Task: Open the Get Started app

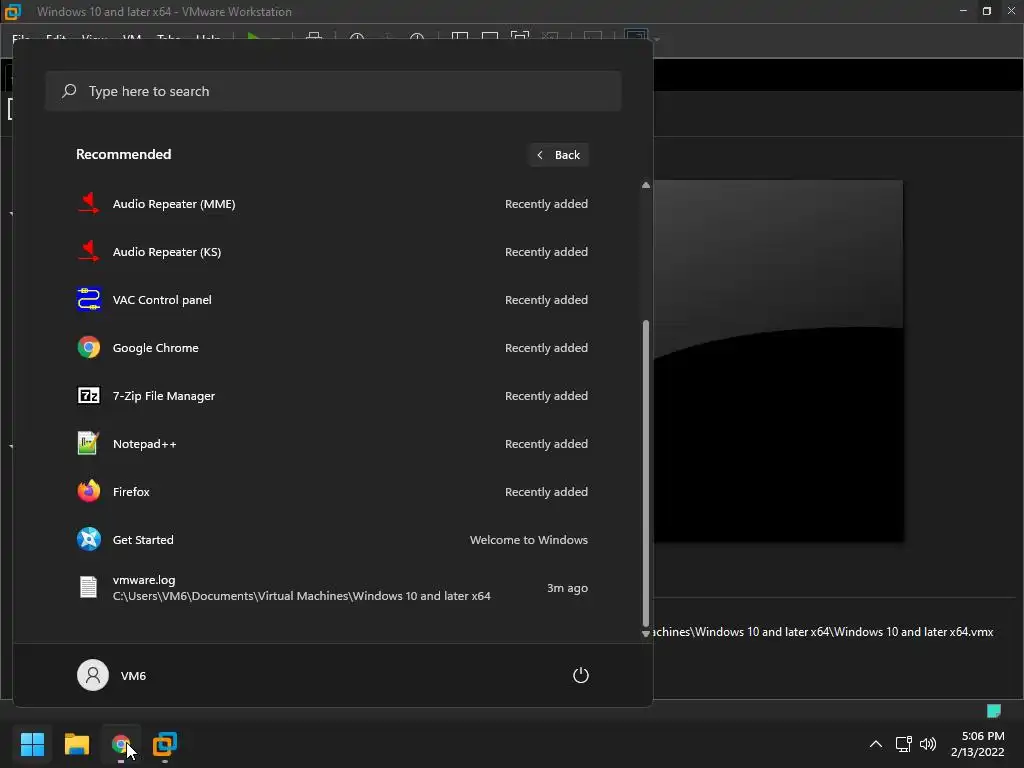Action: pyautogui.click(x=332, y=540)
